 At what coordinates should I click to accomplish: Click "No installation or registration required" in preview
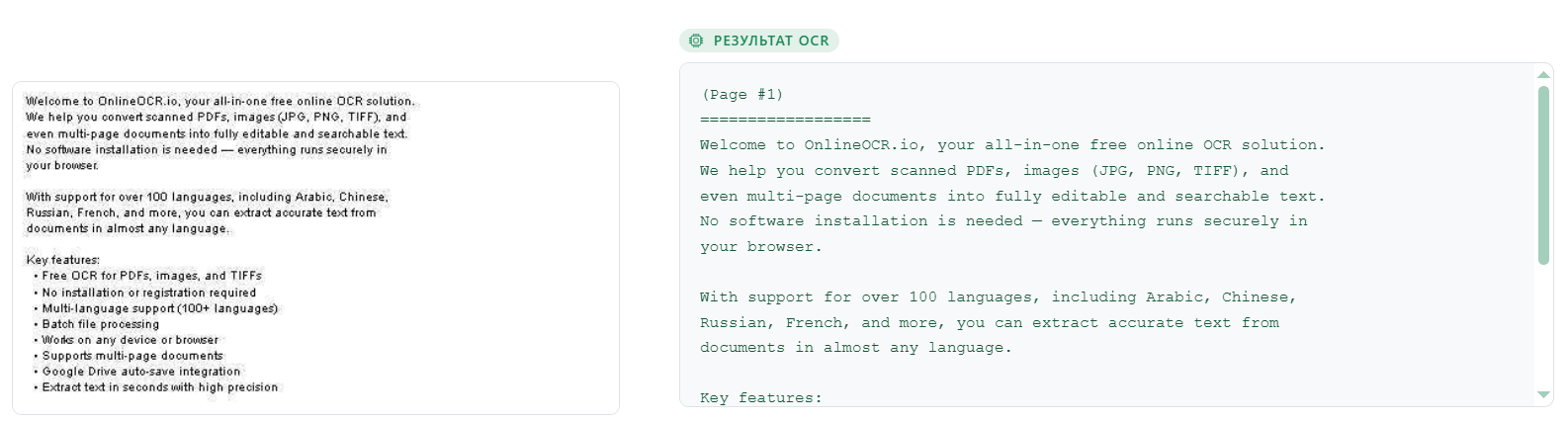tap(149, 293)
